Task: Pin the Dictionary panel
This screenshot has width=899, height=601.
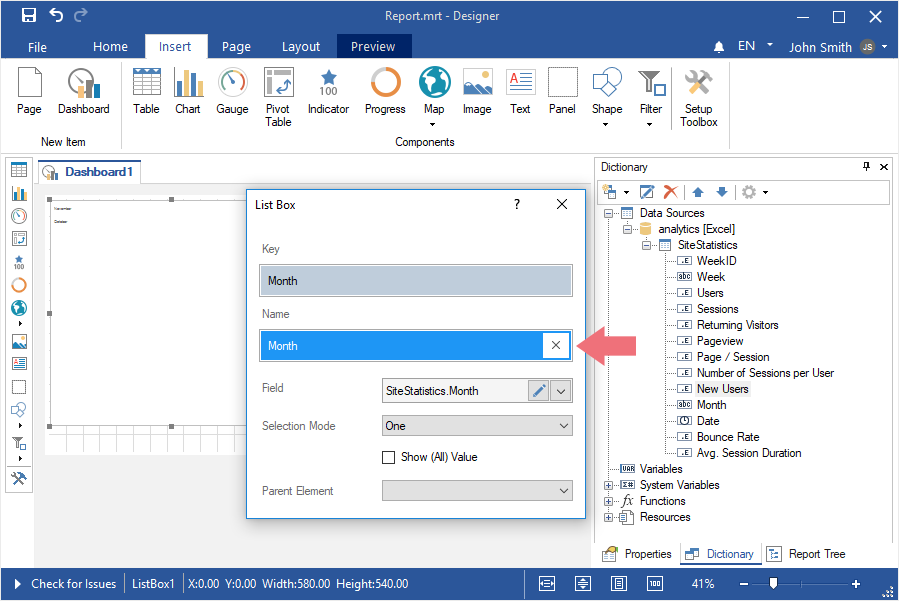Action: click(866, 167)
